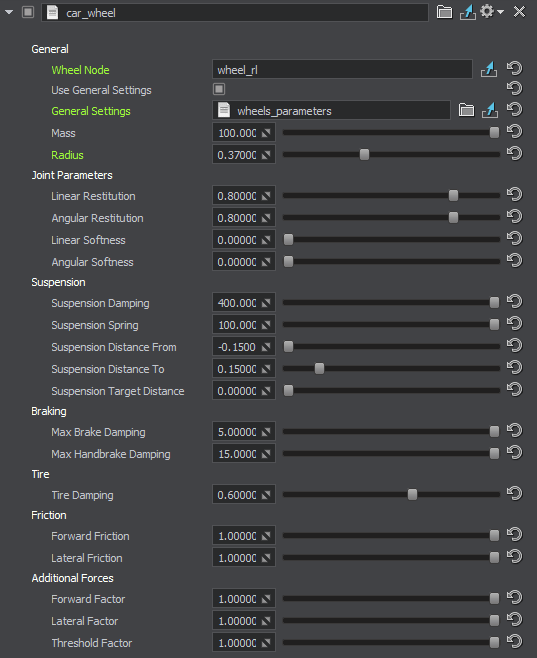This screenshot has width=537, height=658.
Task: Open the folder browse icon beside car_wheel
Action: (x=444, y=12)
